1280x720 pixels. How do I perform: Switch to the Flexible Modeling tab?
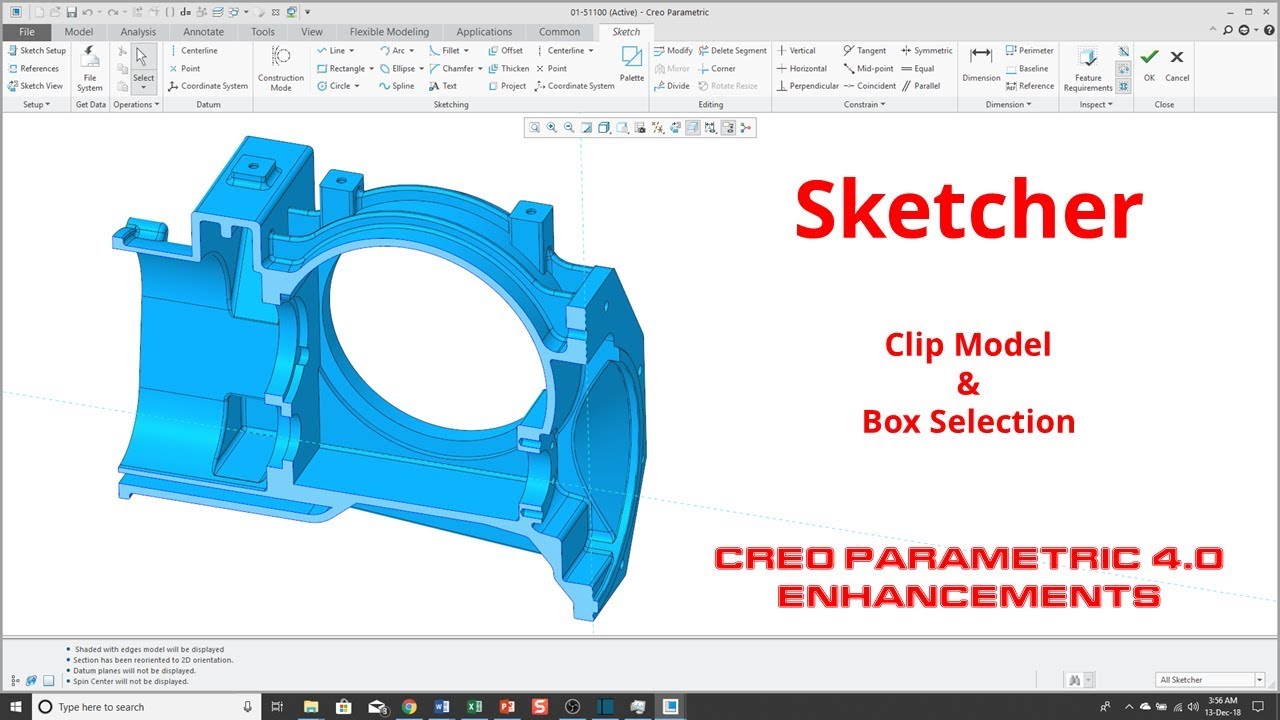389,32
